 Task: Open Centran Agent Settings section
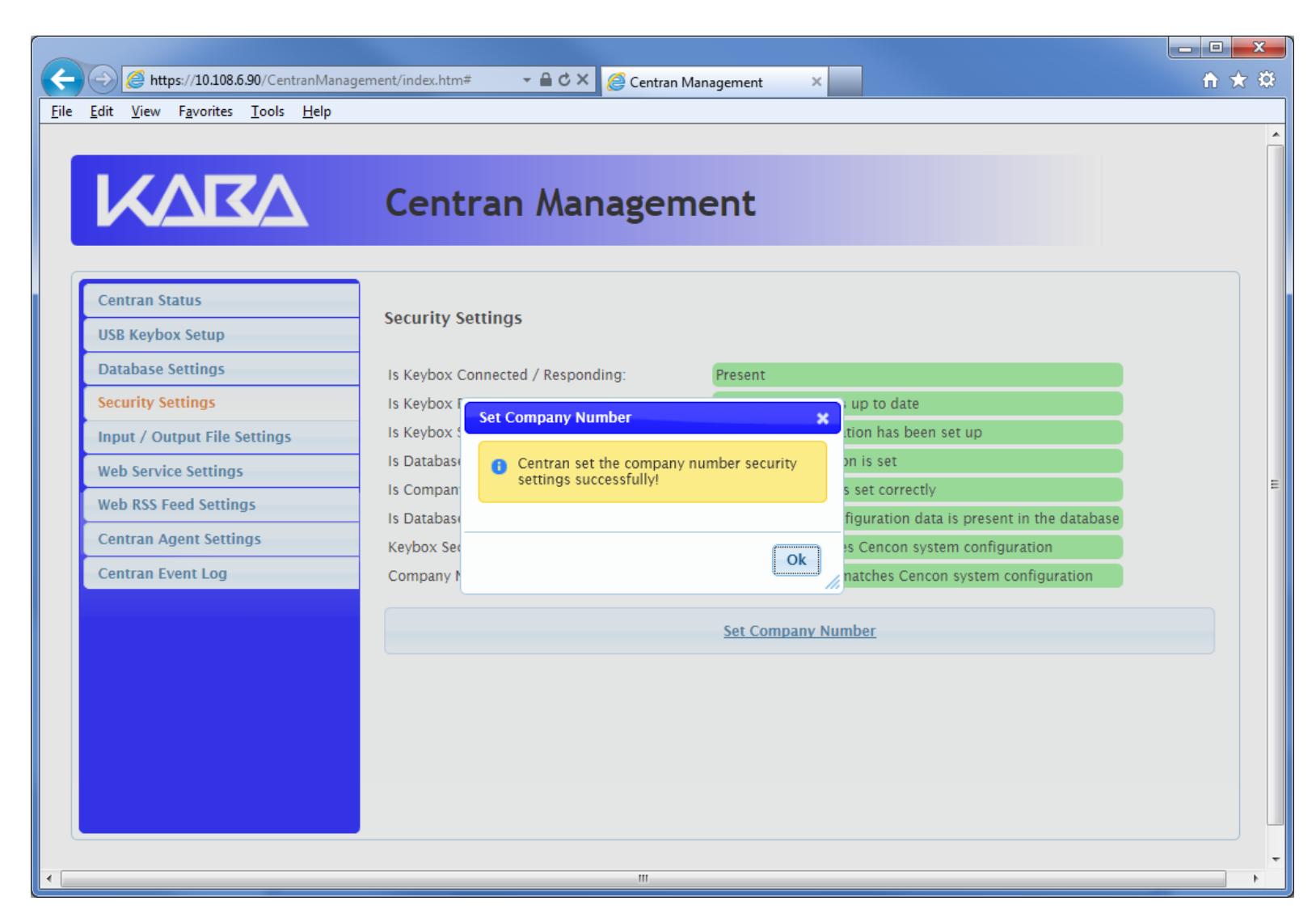[221, 539]
